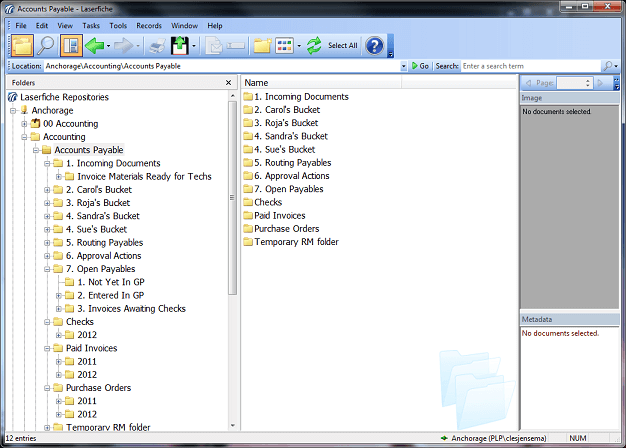The height and width of the screenshot is (448, 626).
Task: Open the Paid Invoices folder in list
Action: point(274,215)
